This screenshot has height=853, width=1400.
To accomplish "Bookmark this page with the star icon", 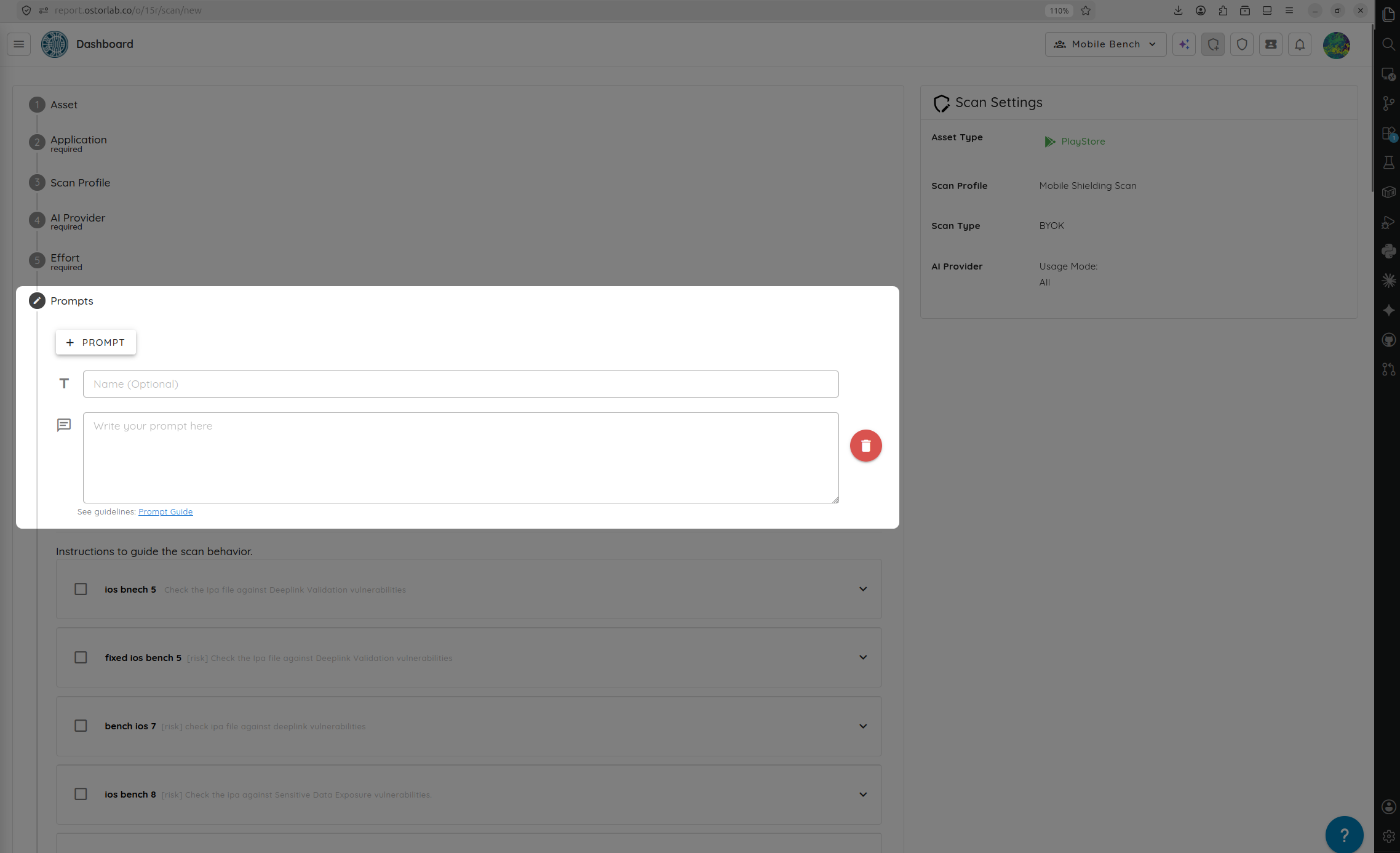I will coord(1086,10).
